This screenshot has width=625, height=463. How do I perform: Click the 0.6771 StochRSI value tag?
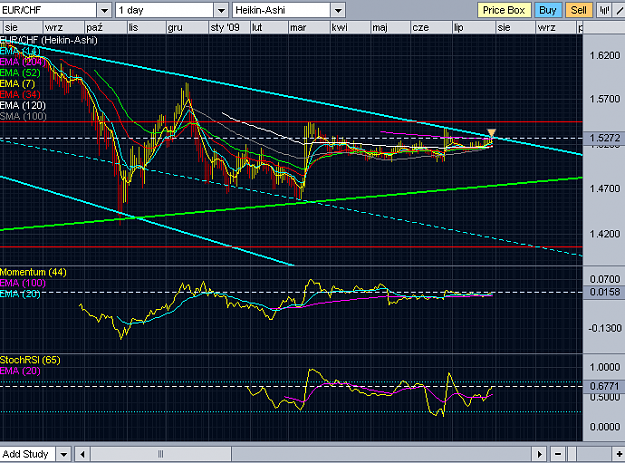coord(604,386)
